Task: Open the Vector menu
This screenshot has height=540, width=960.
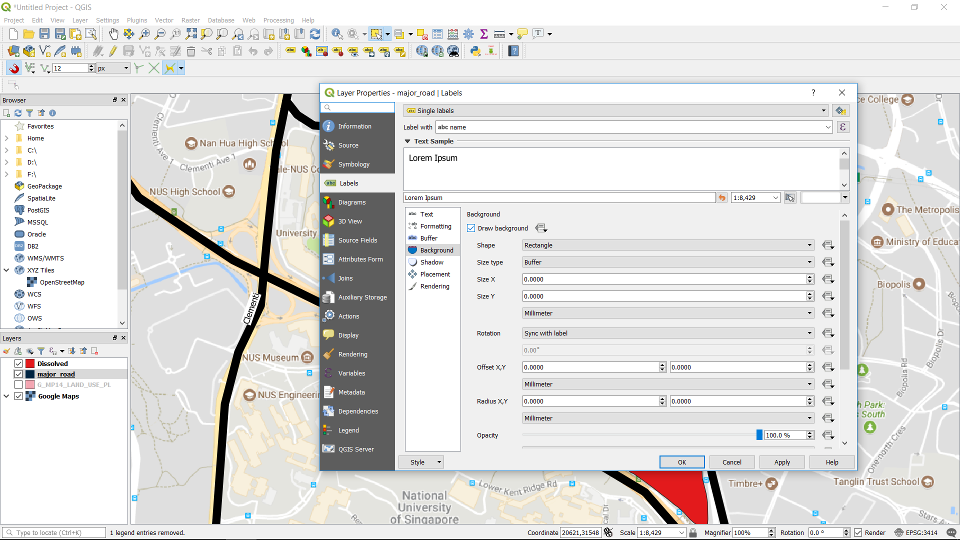Action: click(x=163, y=20)
